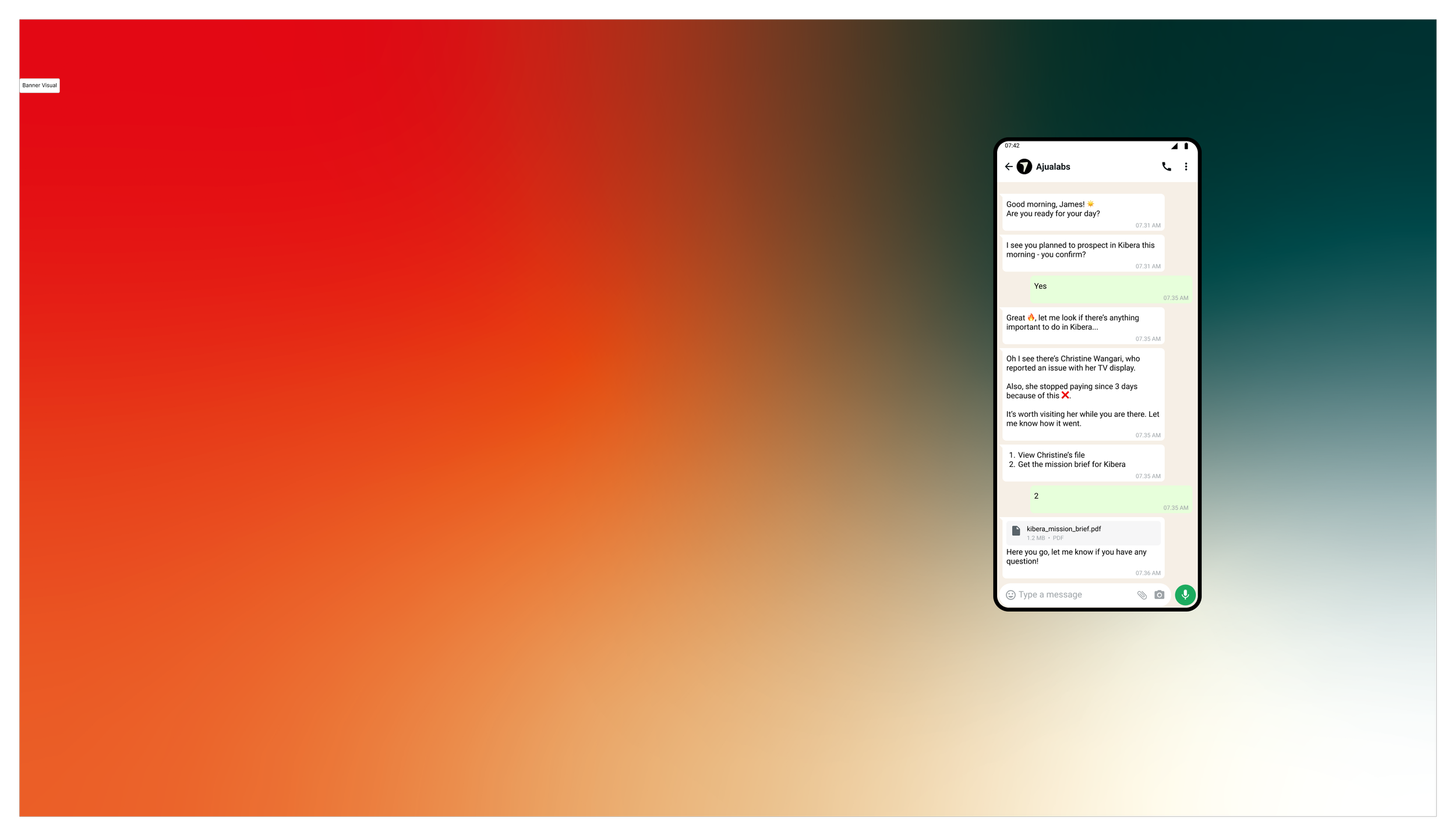Open the three-dot more options menu
The image size is (1456, 836).
(x=1186, y=167)
